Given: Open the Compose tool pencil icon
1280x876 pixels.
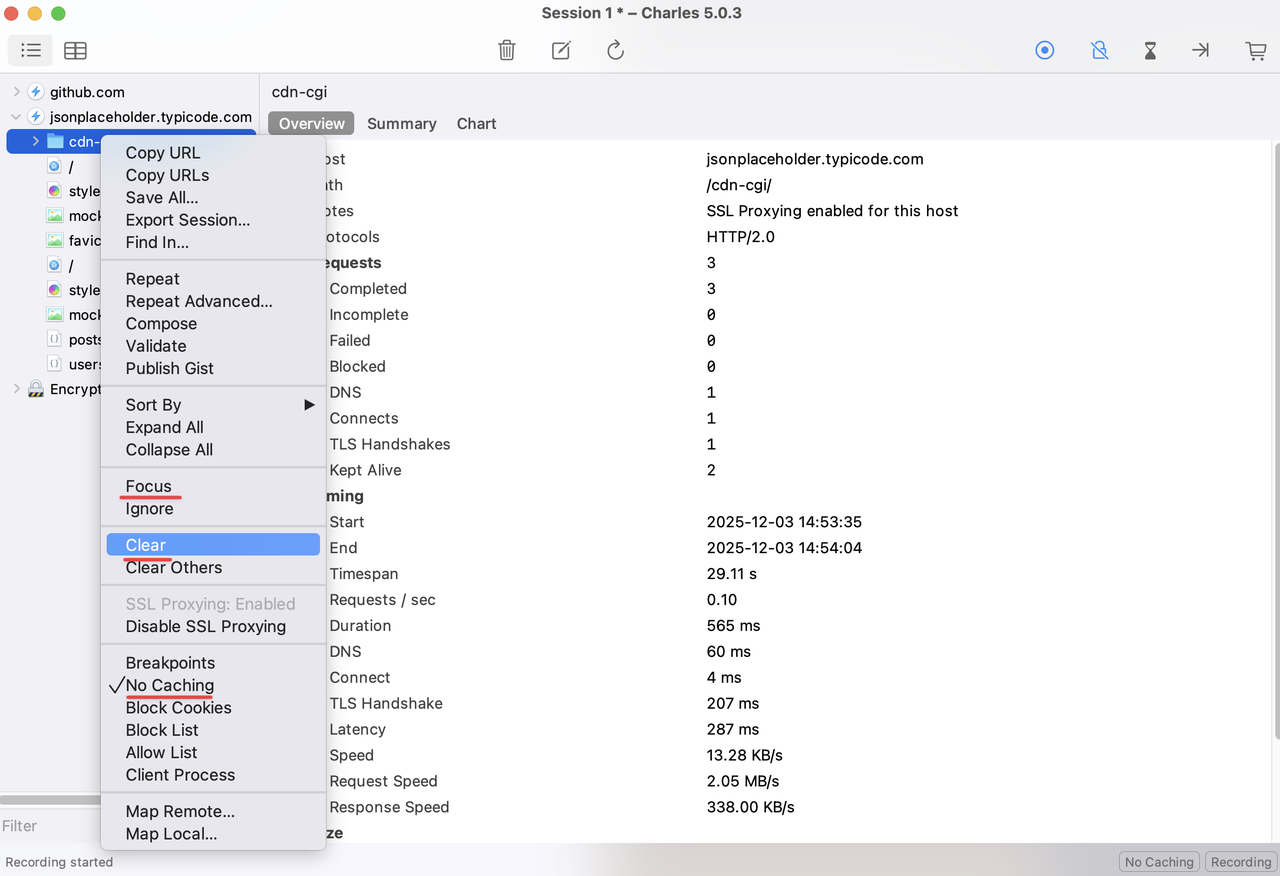Looking at the screenshot, I should pyautogui.click(x=560, y=50).
